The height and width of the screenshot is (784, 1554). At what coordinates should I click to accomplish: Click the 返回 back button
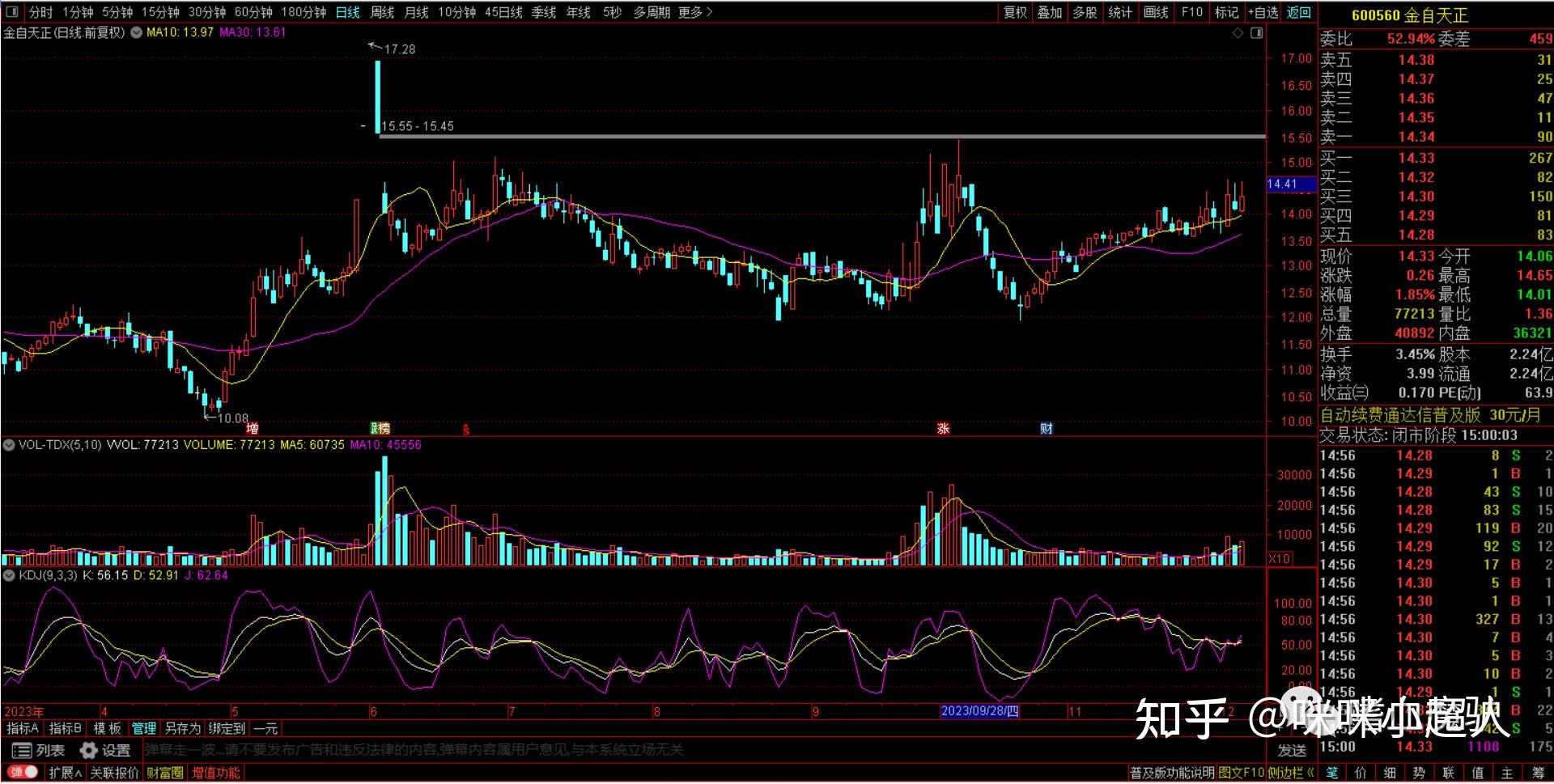[x=1300, y=13]
